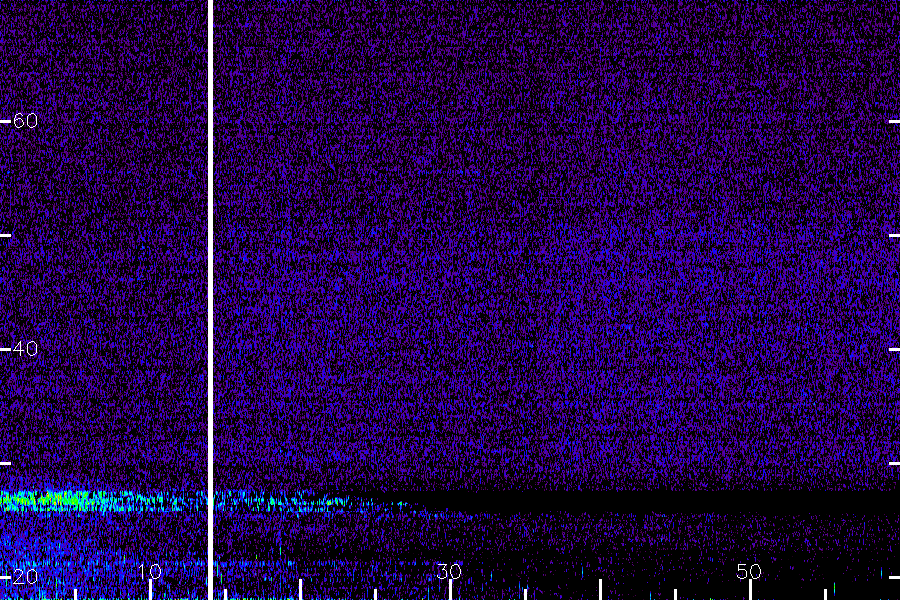The image size is (900, 600).
Task: Click the "50" horizontal axis label
Action: (x=749, y=572)
